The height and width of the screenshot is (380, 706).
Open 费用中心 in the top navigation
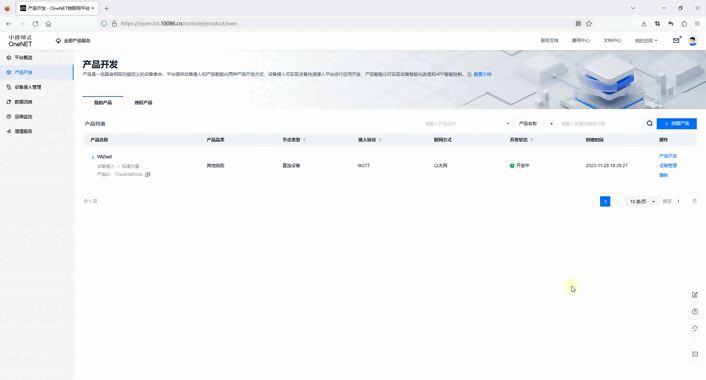point(581,41)
